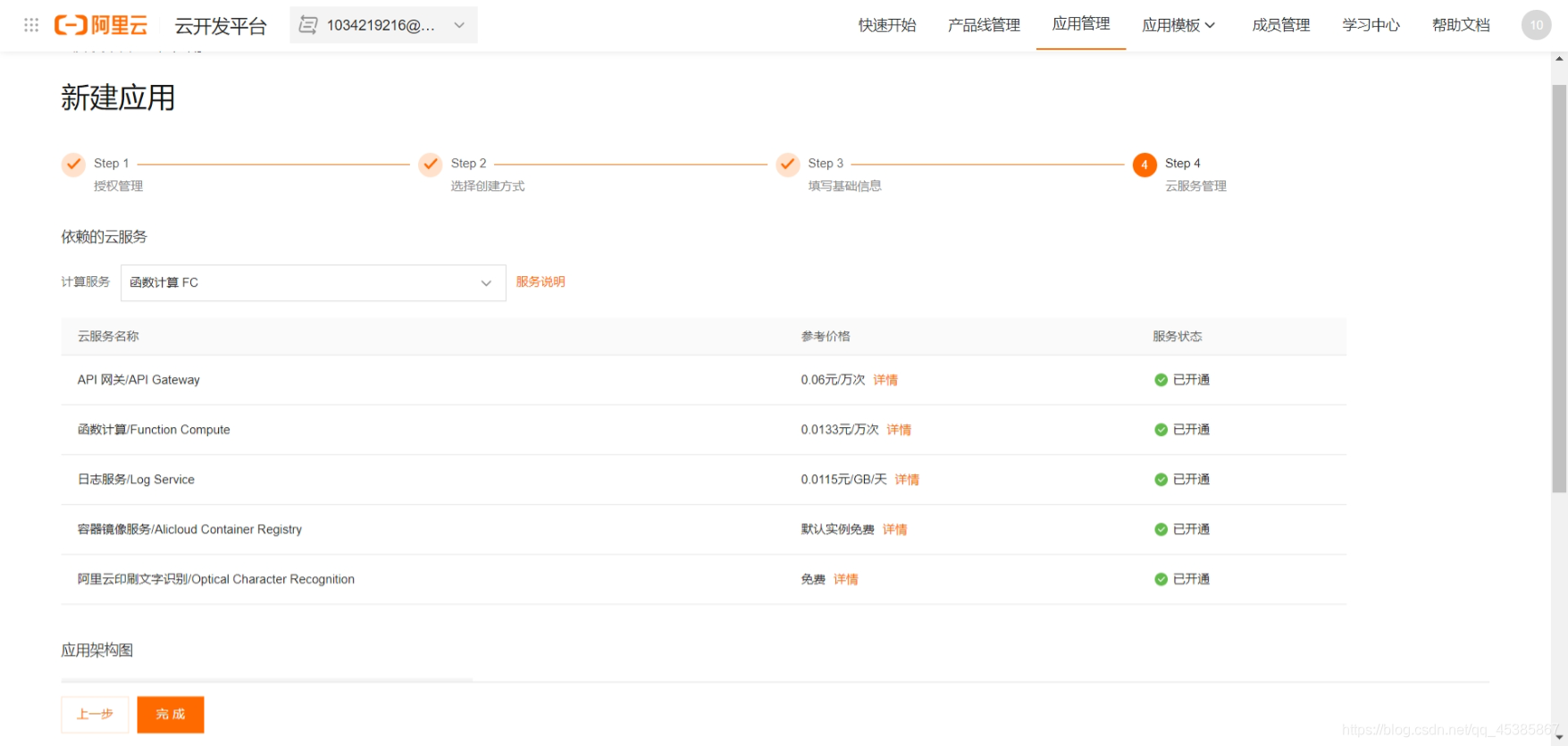Screen dimensions: 1568x746
Task: Click API Gateway 已开通 status icon
Action: point(1161,380)
